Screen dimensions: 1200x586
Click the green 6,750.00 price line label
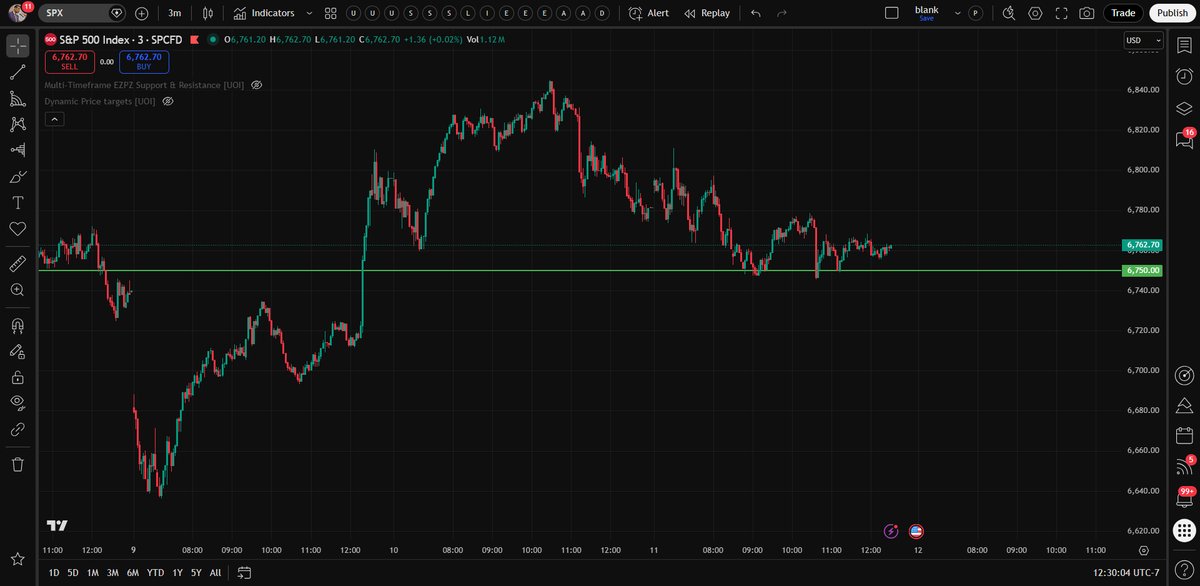point(1142,270)
